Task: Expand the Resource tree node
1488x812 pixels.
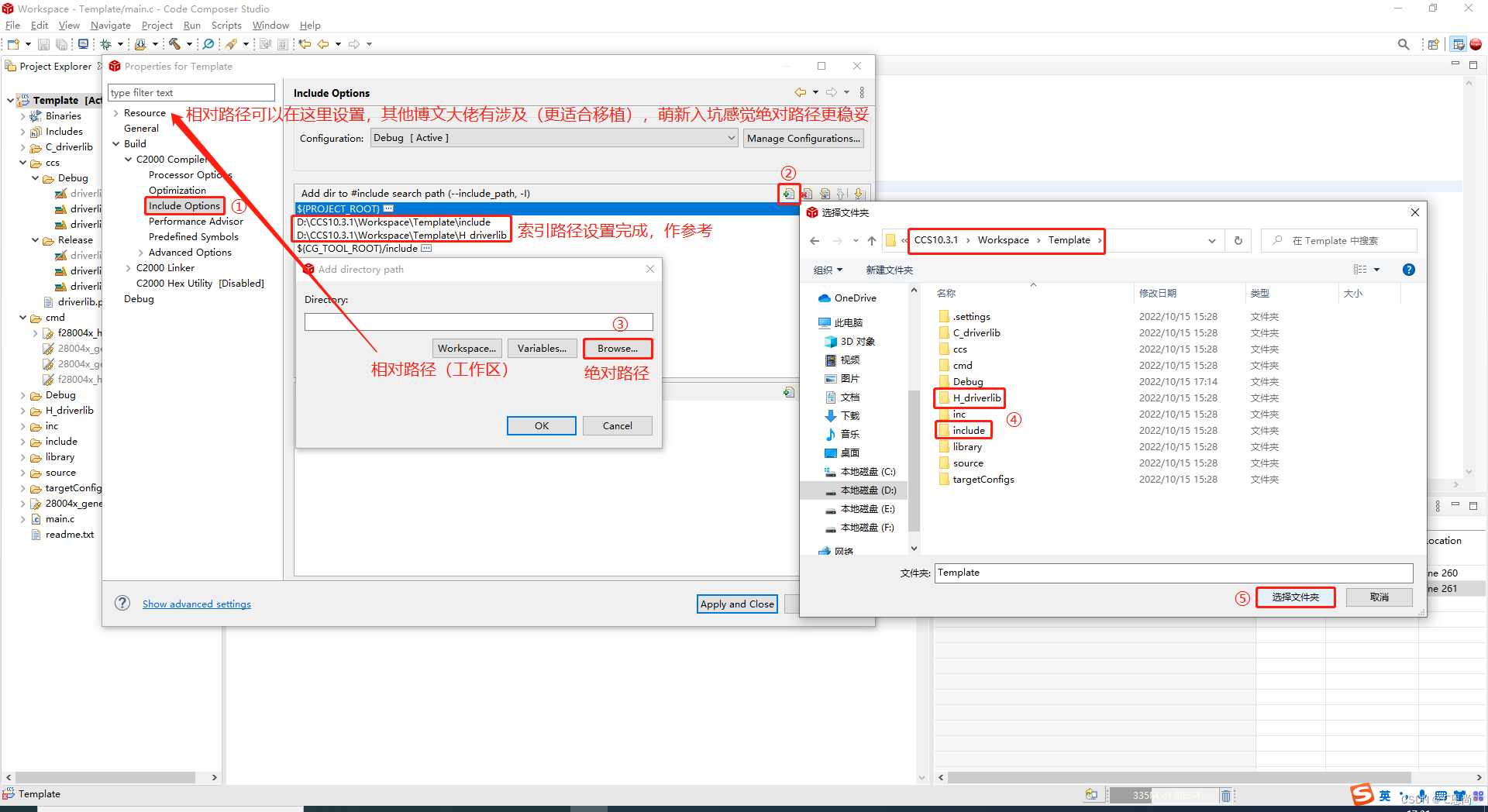Action: click(115, 113)
